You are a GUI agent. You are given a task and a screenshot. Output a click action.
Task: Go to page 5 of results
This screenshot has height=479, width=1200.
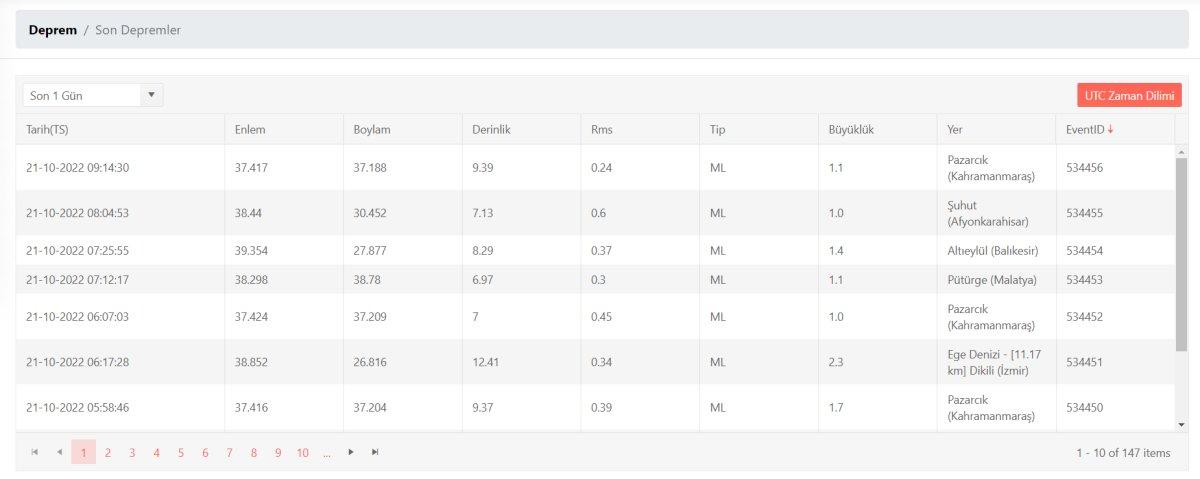[181, 453]
